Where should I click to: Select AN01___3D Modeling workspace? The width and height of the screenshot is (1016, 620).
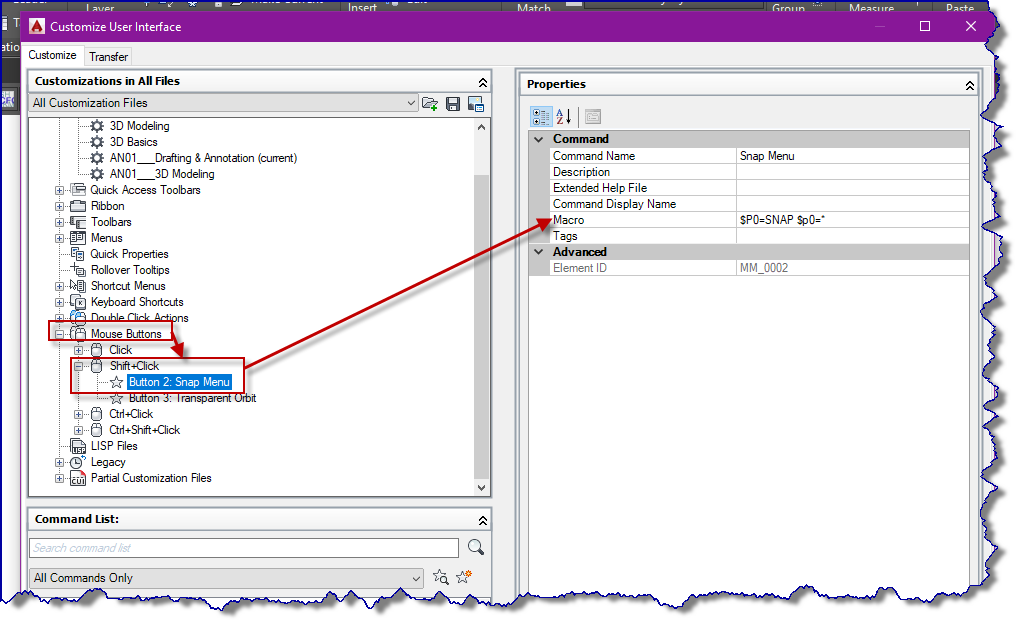[x=162, y=174]
